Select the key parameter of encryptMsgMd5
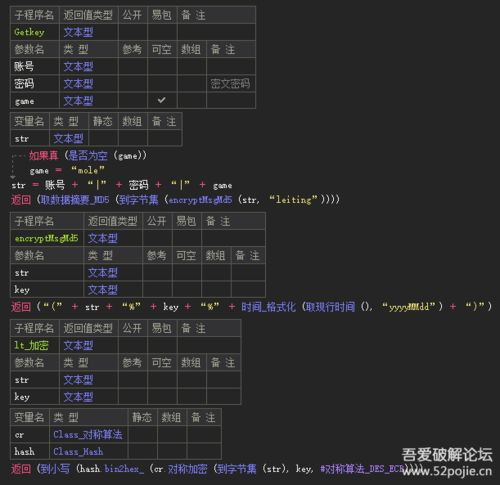 click(47, 290)
